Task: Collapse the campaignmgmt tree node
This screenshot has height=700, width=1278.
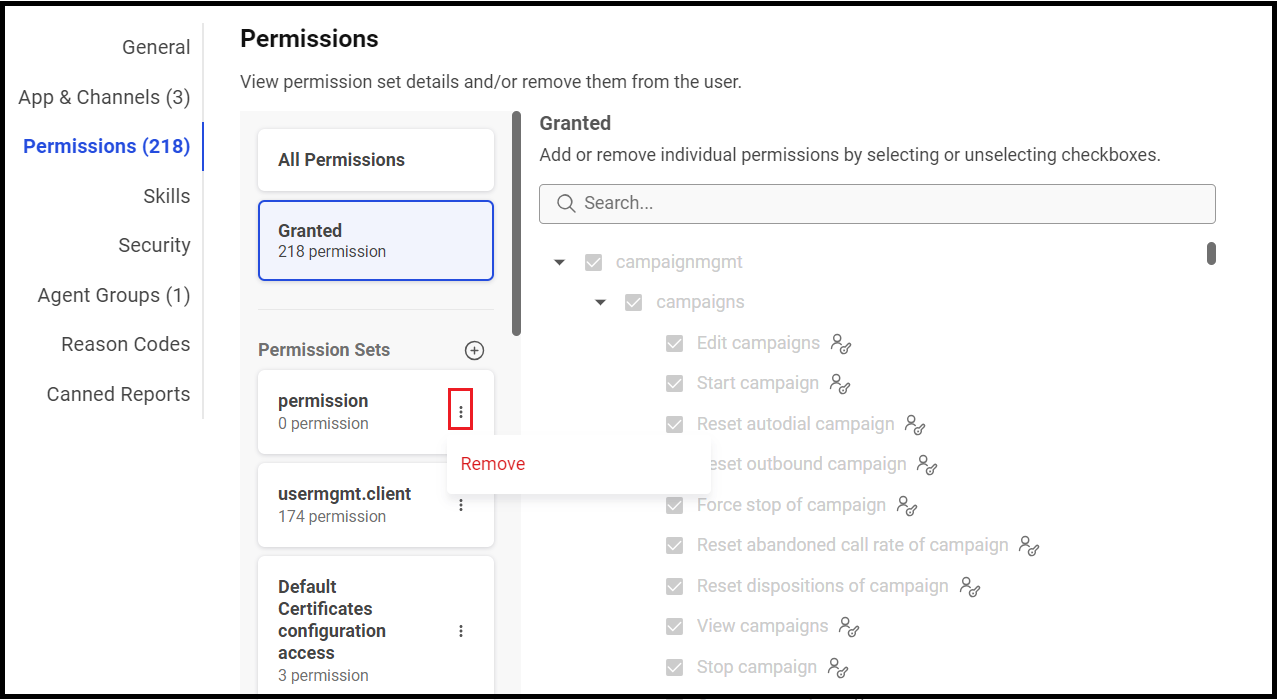Action: (x=559, y=262)
